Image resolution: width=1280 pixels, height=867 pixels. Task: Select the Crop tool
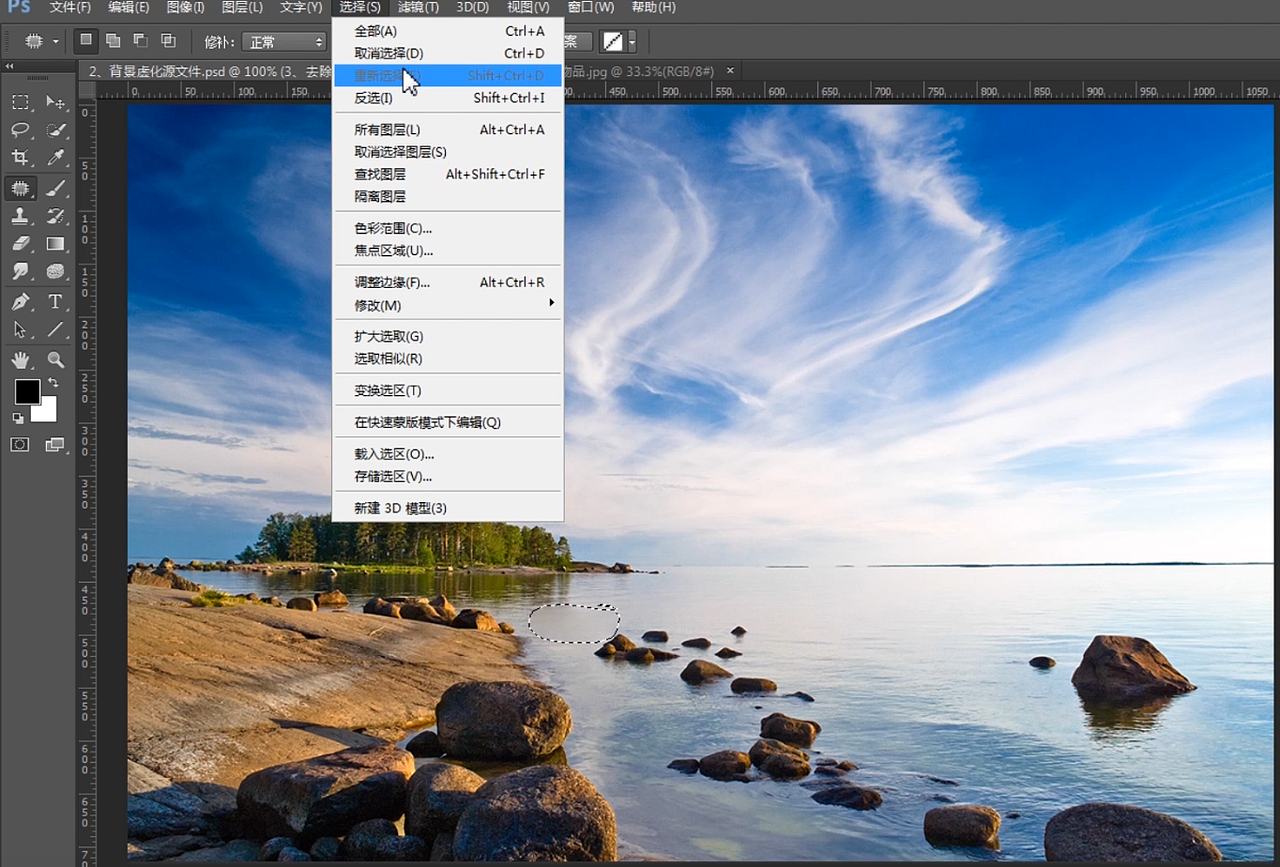coord(20,158)
